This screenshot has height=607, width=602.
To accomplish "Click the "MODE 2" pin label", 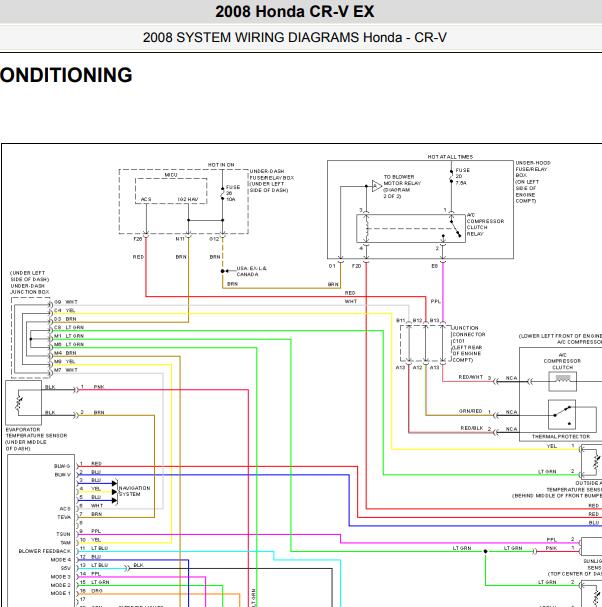I will [61, 585].
